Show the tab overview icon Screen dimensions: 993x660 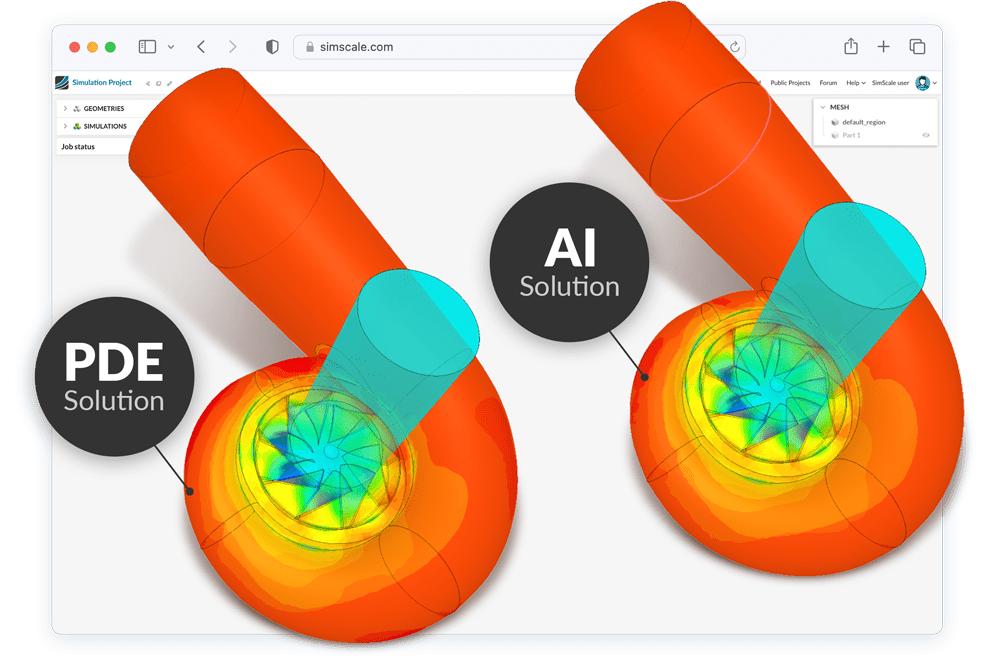coord(916,47)
